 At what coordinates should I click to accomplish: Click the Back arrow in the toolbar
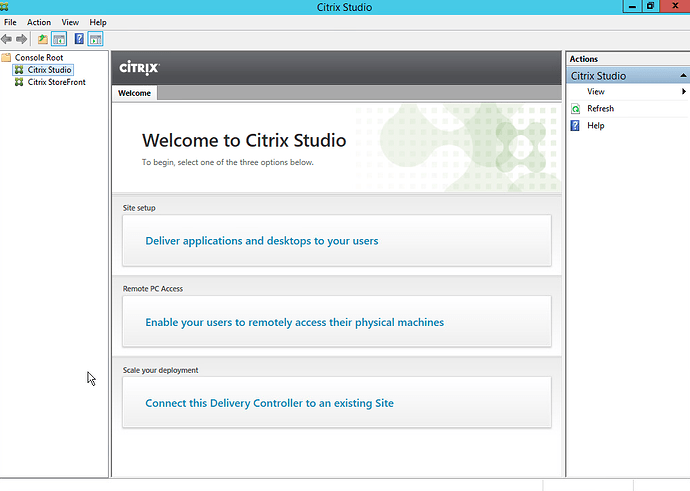coord(7,39)
